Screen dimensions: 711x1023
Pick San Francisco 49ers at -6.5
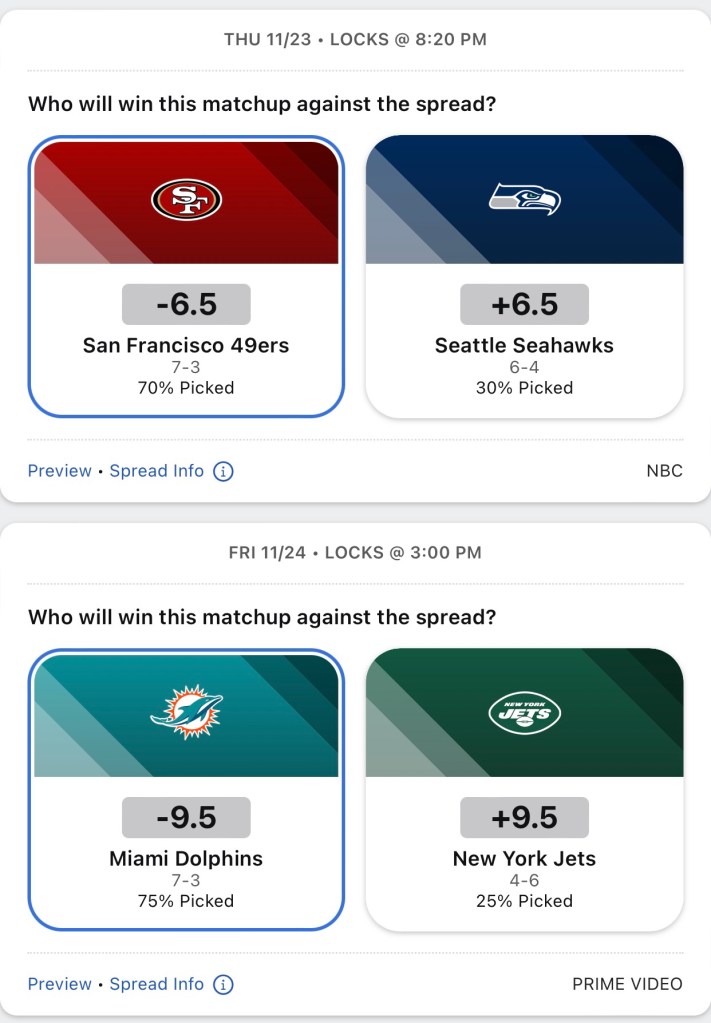point(186,345)
